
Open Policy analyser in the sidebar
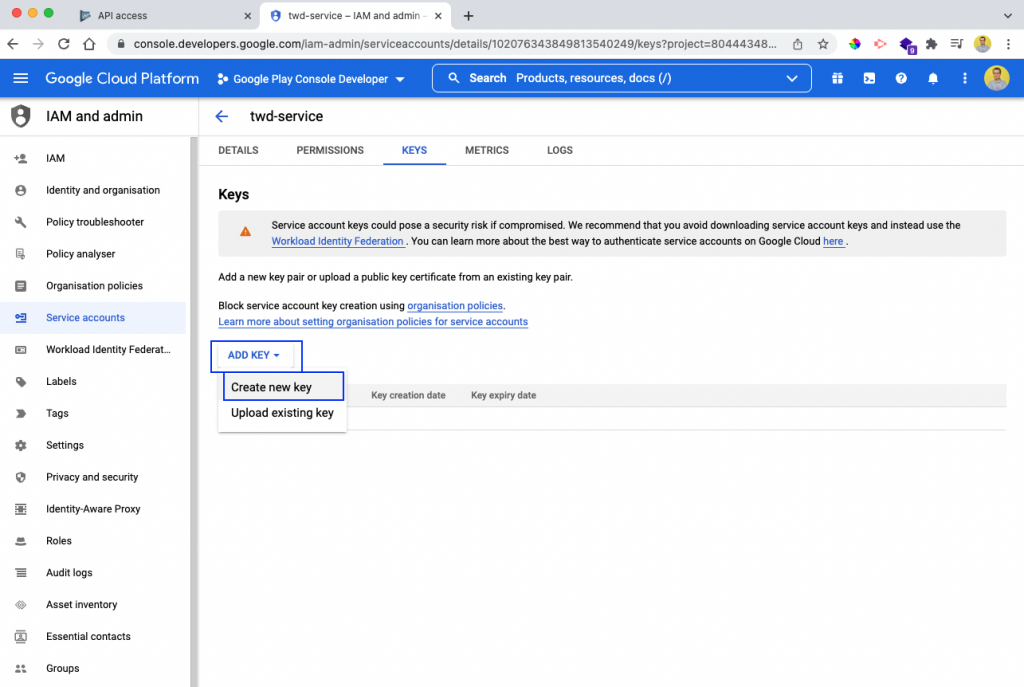93,254
